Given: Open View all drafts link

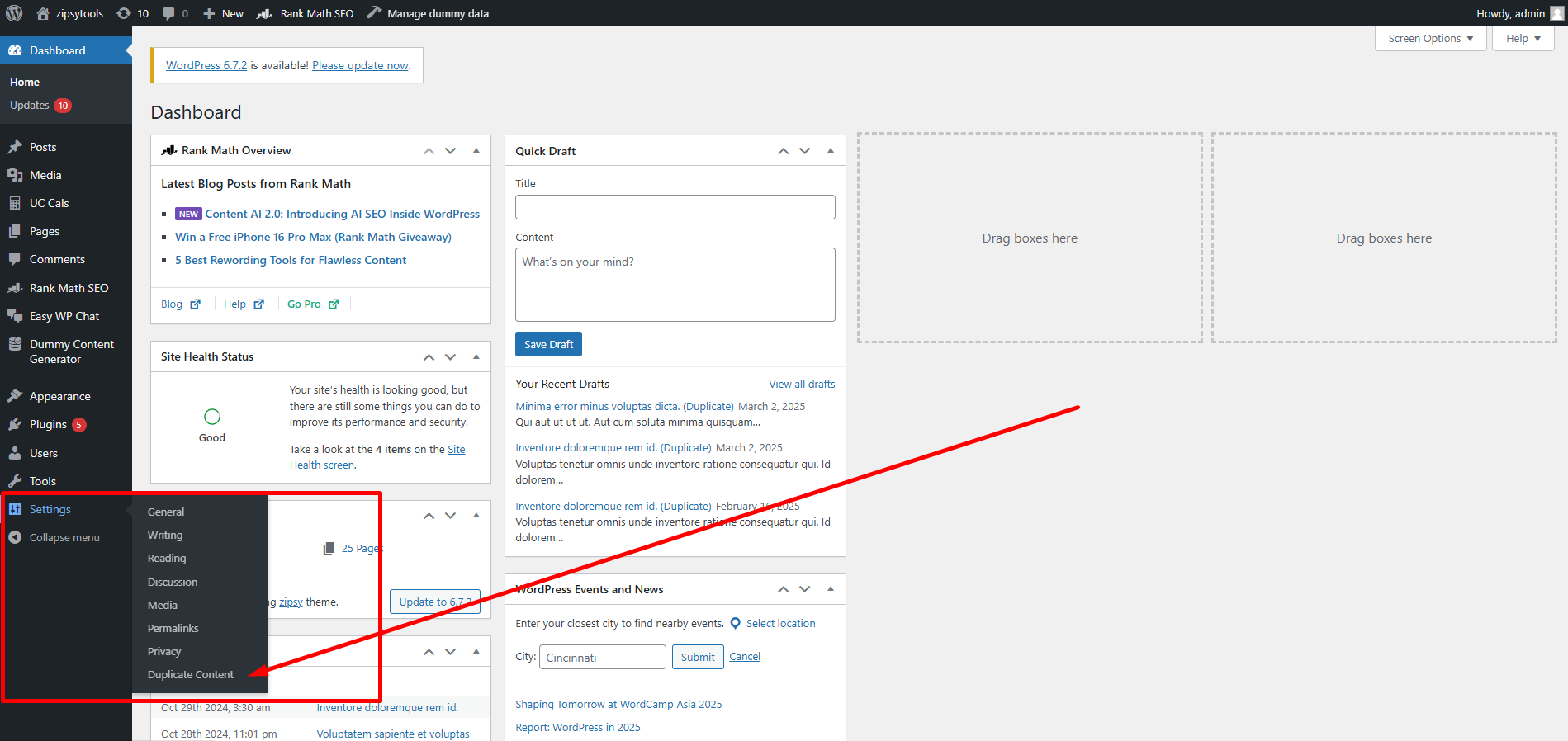Looking at the screenshot, I should [802, 384].
